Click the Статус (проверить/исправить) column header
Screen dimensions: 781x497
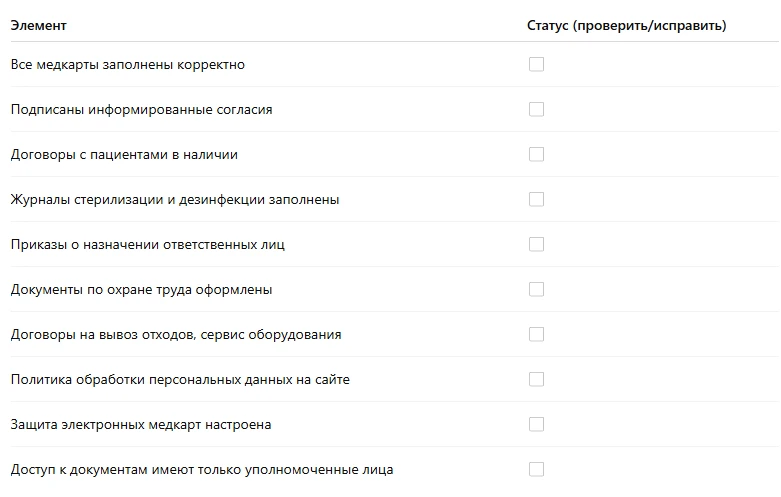(x=627, y=25)
